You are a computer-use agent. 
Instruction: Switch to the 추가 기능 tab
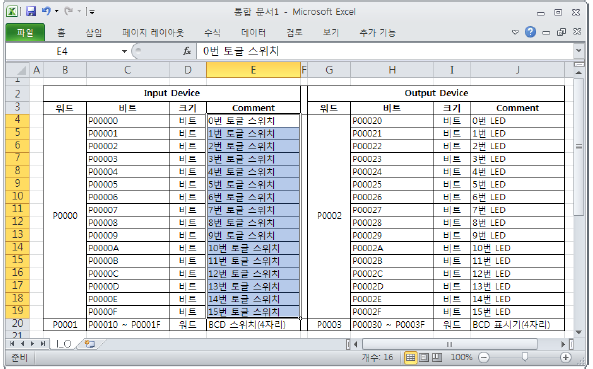point(377,33)
